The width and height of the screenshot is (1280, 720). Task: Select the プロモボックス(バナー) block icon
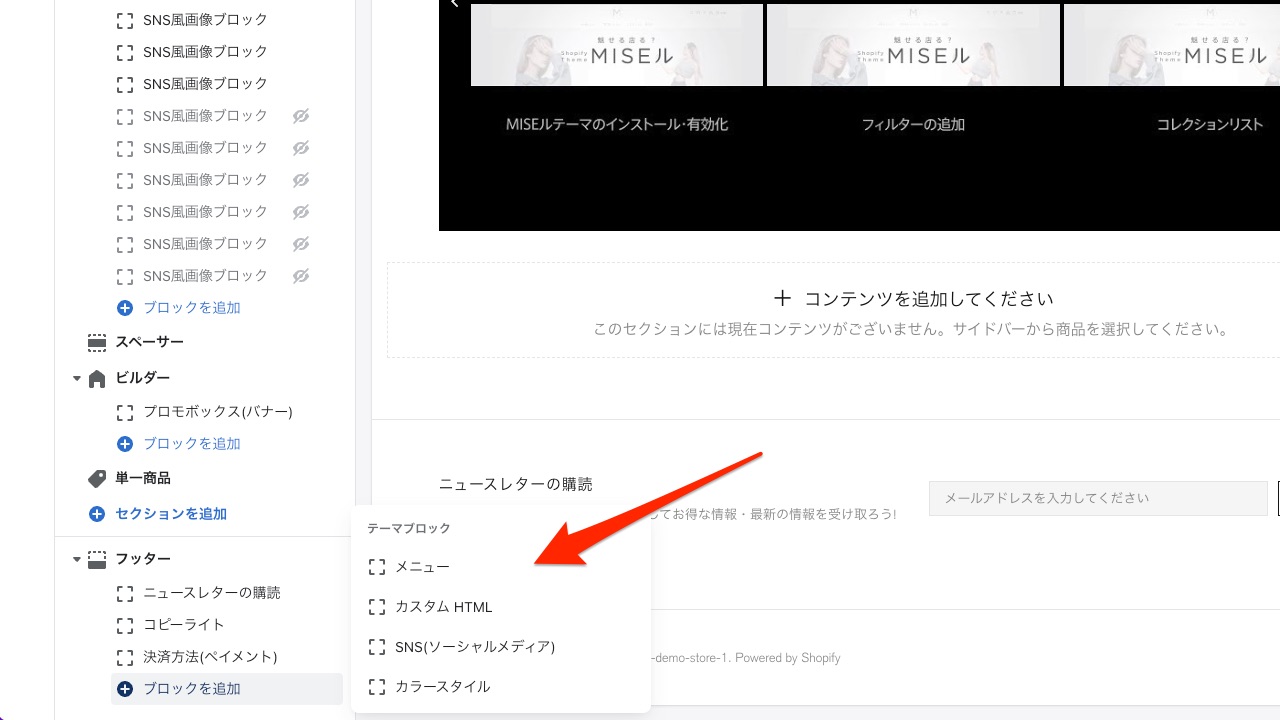[125, 412]
